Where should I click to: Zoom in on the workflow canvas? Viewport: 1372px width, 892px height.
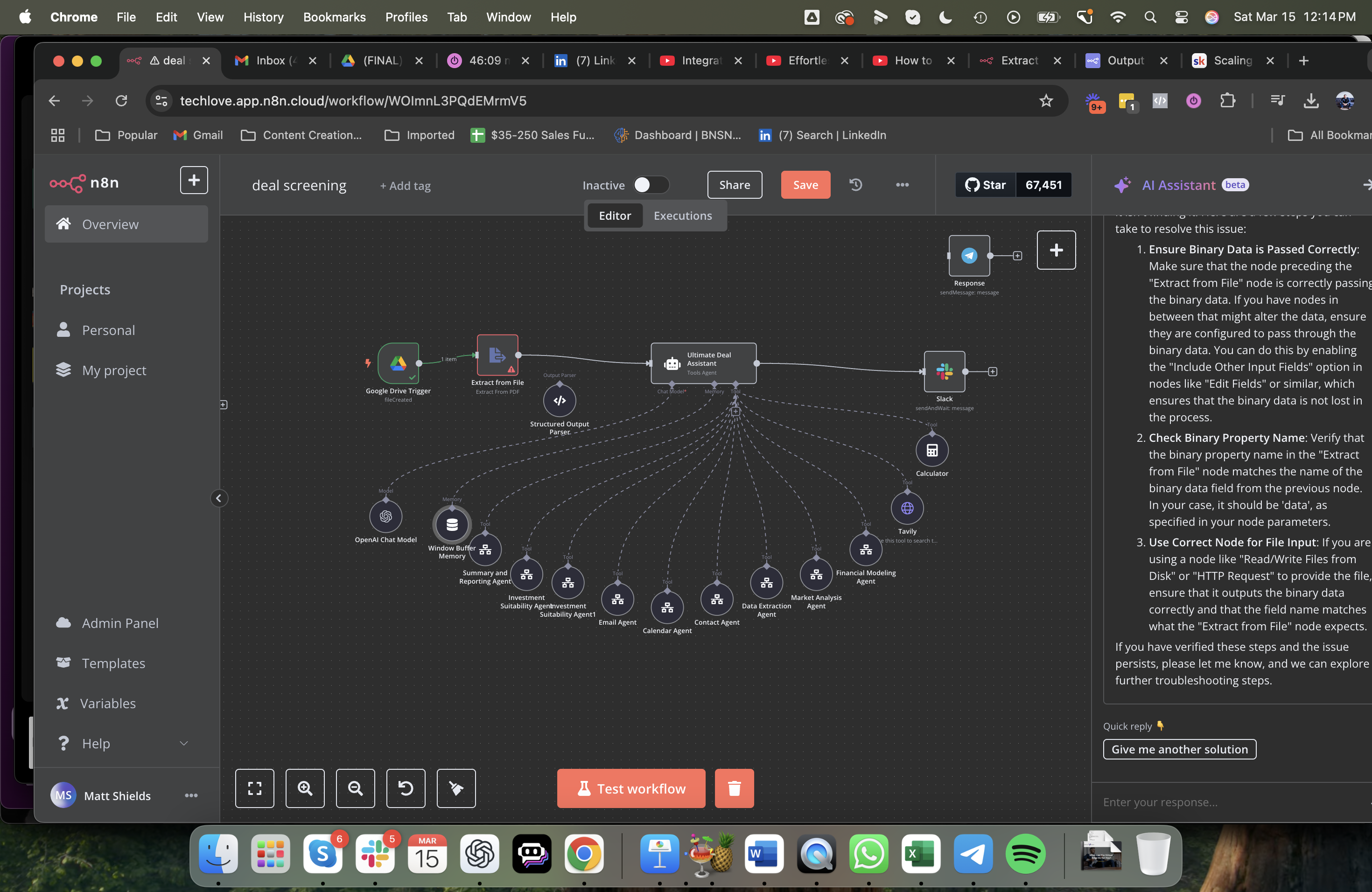(x=305, y=787)
